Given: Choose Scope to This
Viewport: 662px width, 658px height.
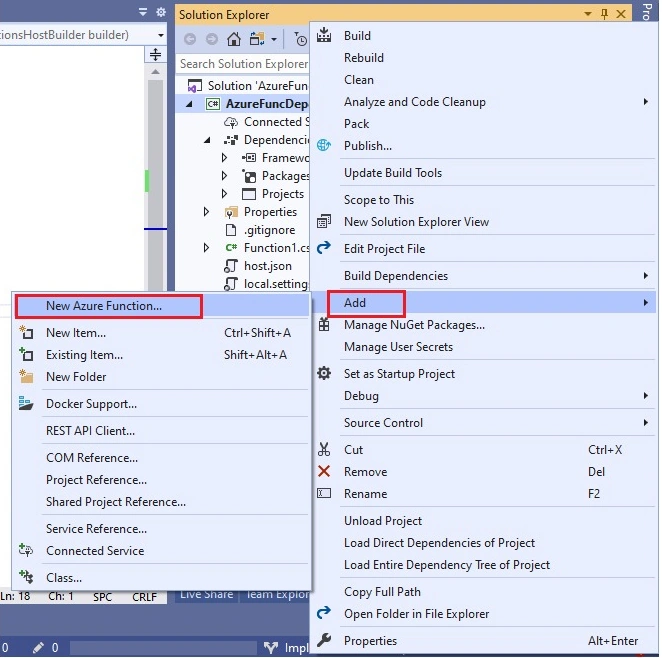Looking at the screenshot, I should point(379,200).
